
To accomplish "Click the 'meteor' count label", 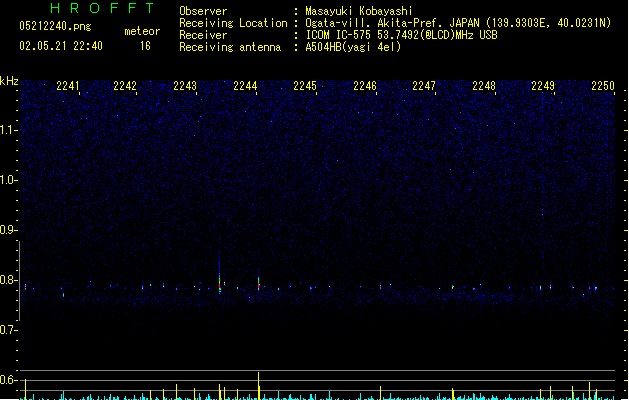I will pyautogui.click(x=142, y=31).
